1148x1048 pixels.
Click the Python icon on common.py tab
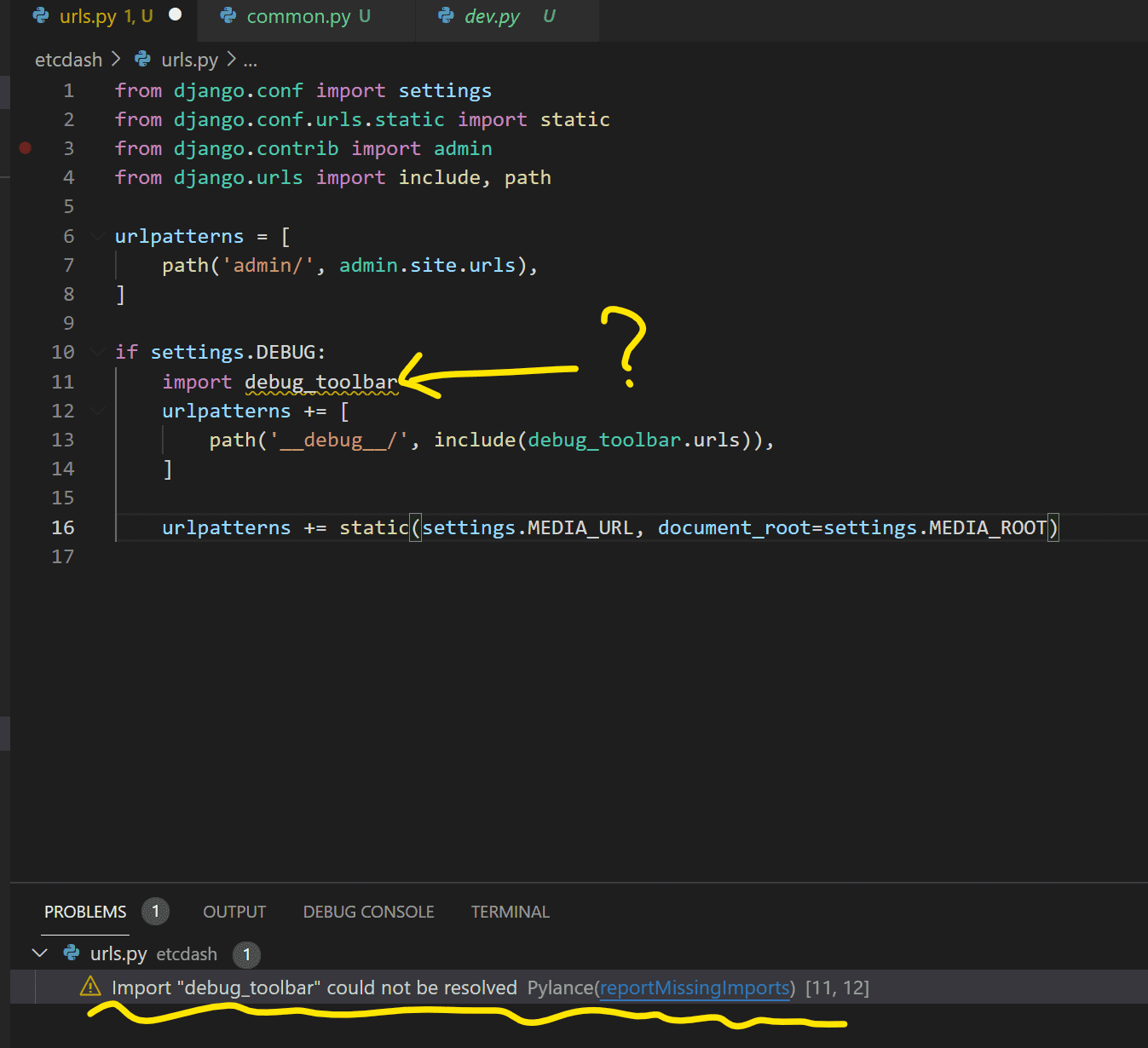pos(228,16)
